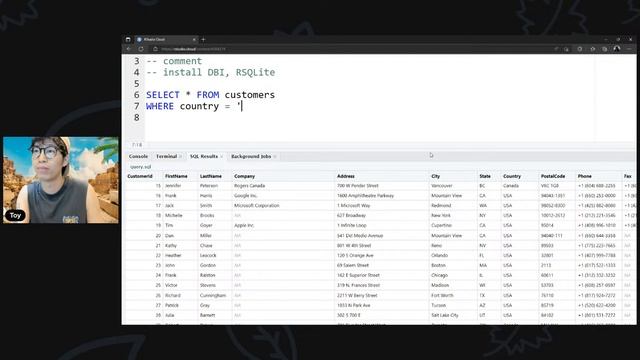Click the Phone column header
640x360 pixels.
click(584, 176)
